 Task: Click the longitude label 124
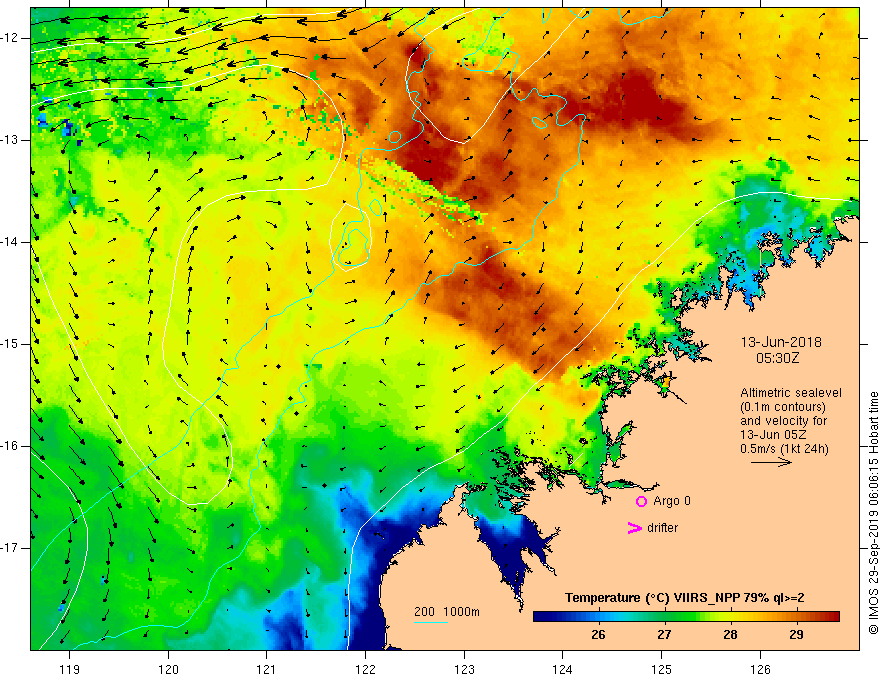click(x=563, y=669)
